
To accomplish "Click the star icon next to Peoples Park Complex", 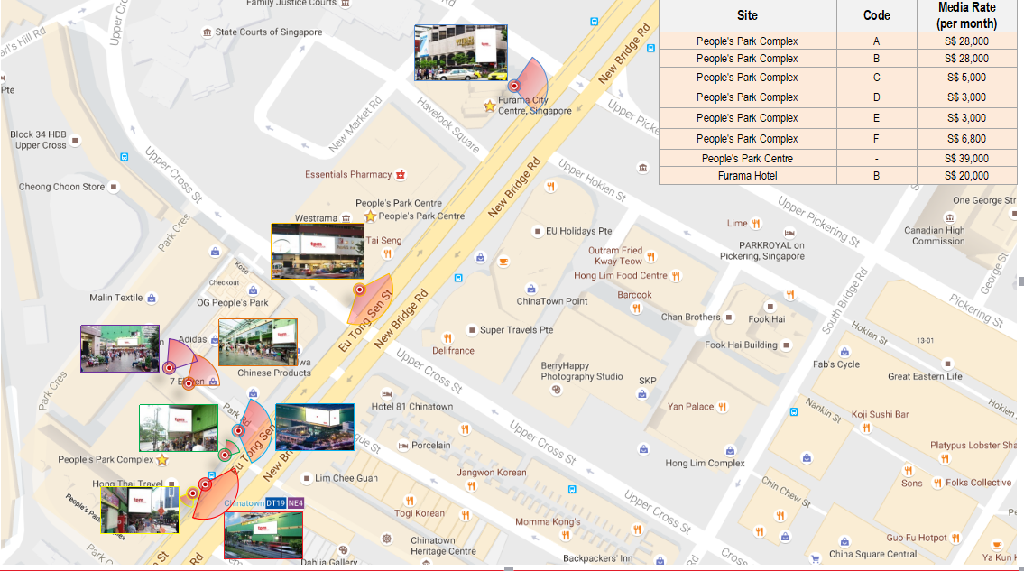I will (163, 460).
